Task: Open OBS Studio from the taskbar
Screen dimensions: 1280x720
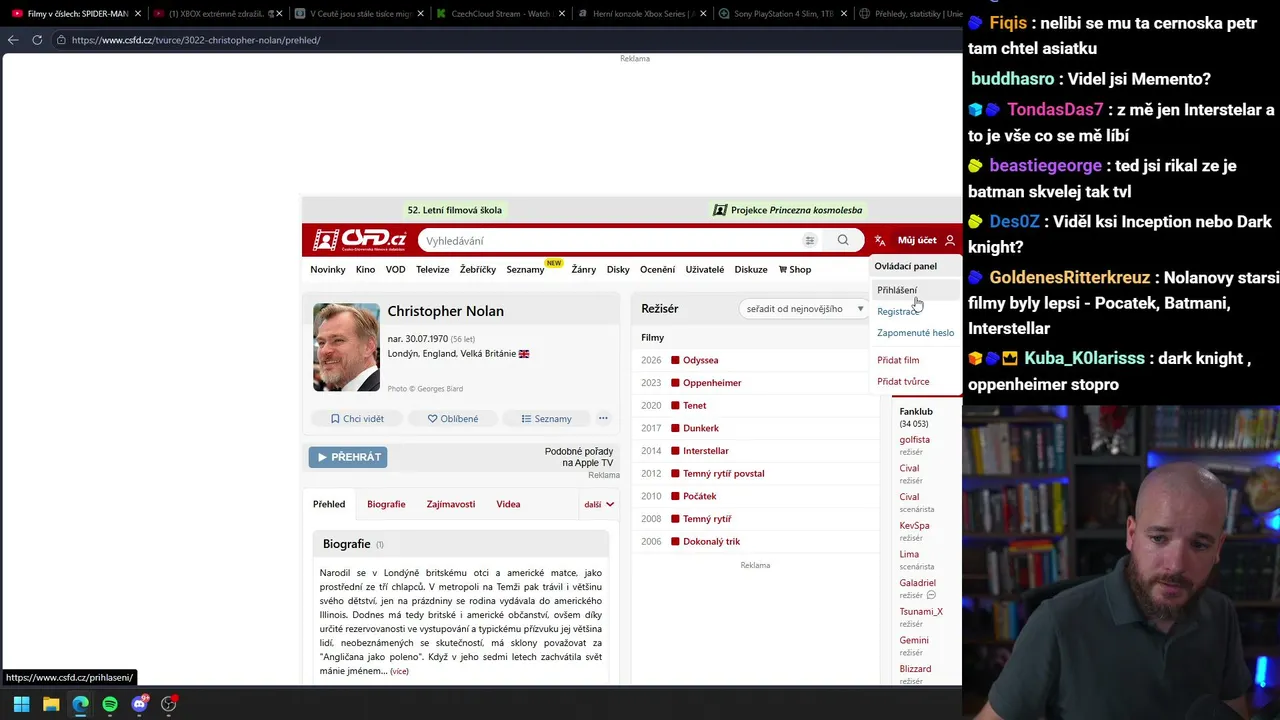Action: tap(169, 704)
